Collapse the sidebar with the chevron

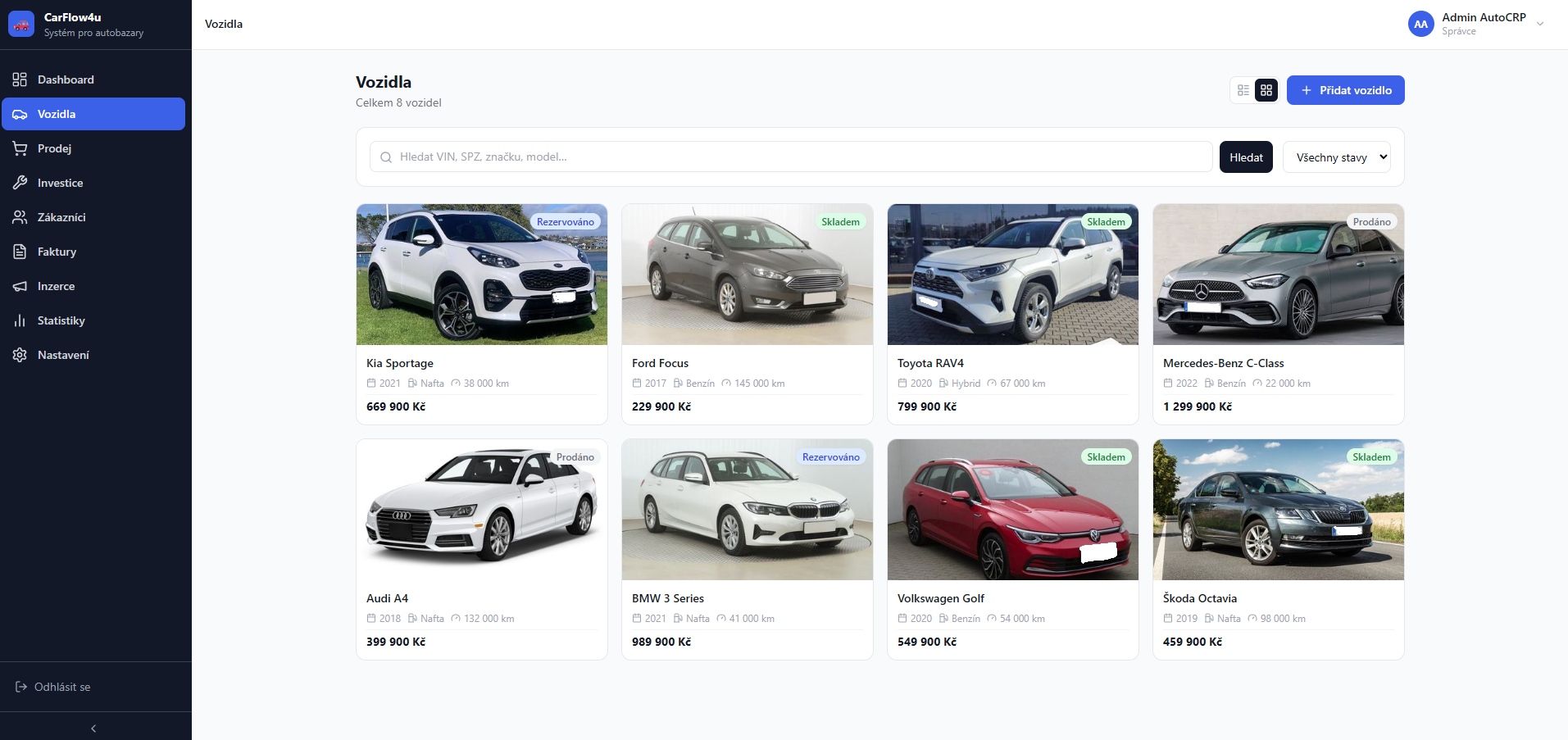(93, 728)
